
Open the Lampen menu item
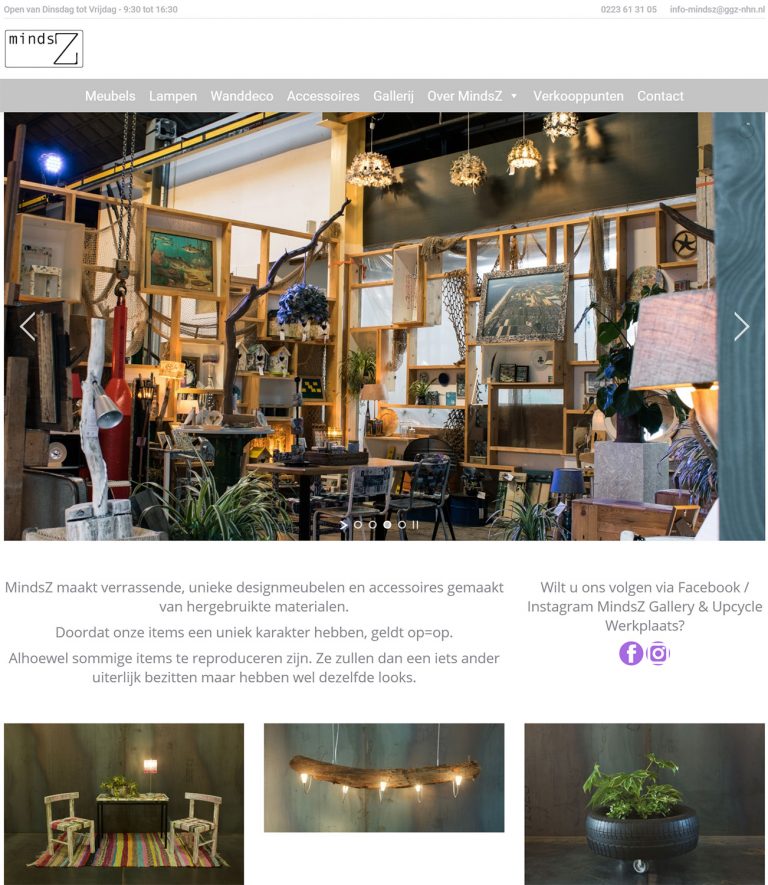point(173,96)
